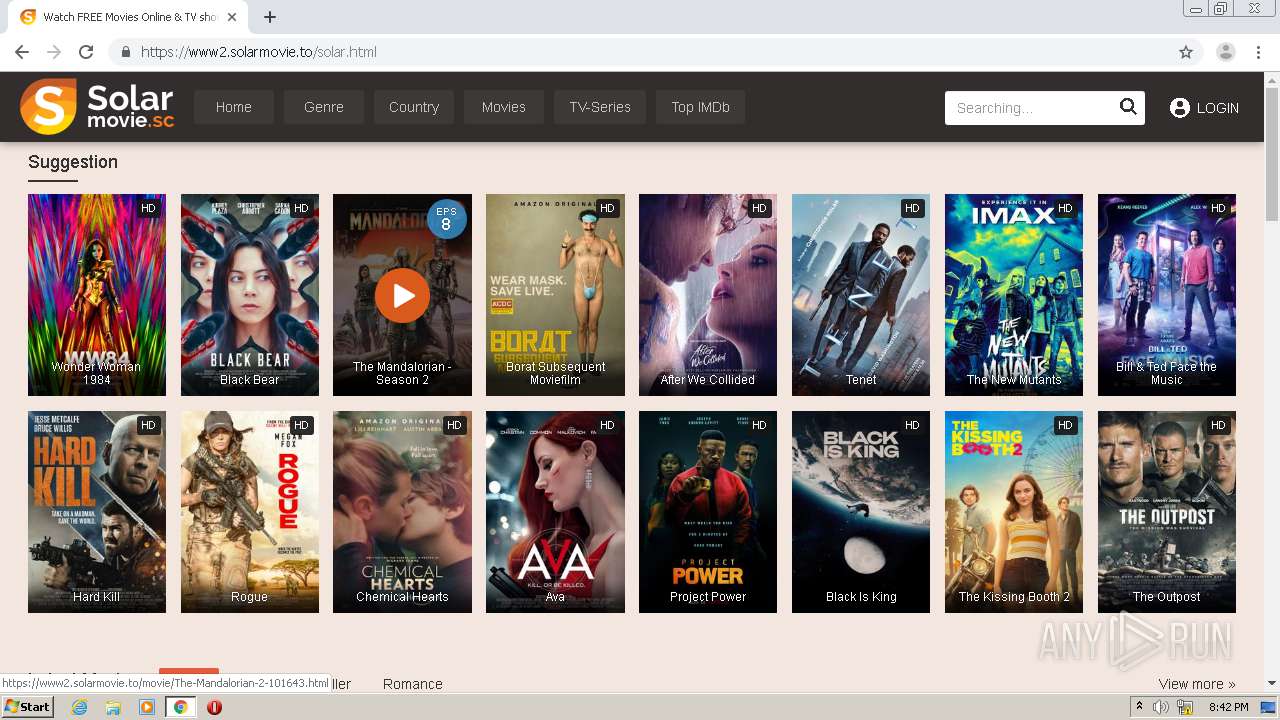Click the LOGIN user icon
This screenshot has width=1280, height=720.
point(1180,108)
